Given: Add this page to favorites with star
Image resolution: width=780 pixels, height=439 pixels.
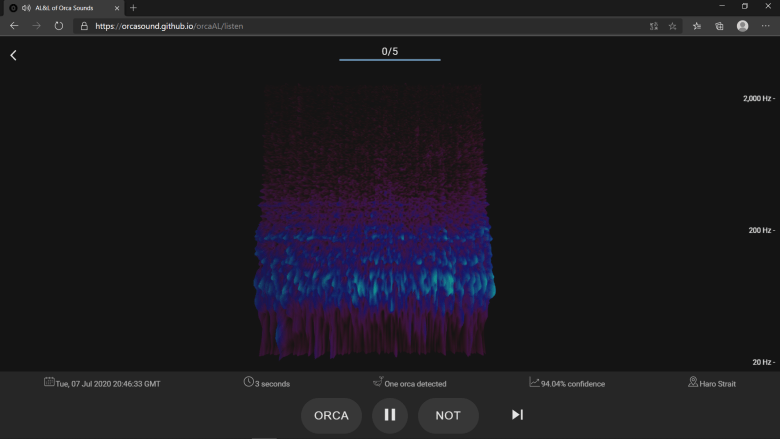Looking at the screenshot, I should (x=673, y=26).
